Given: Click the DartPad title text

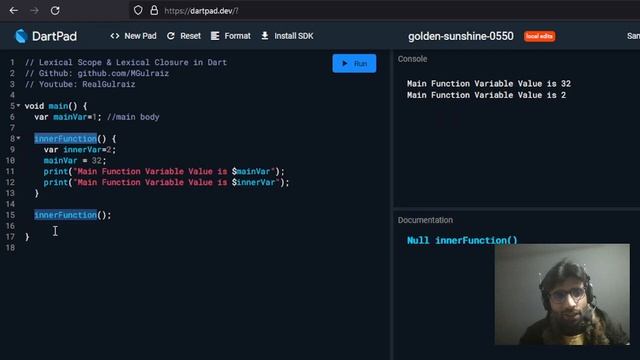Looking at the screenshot, I should 54,36.
